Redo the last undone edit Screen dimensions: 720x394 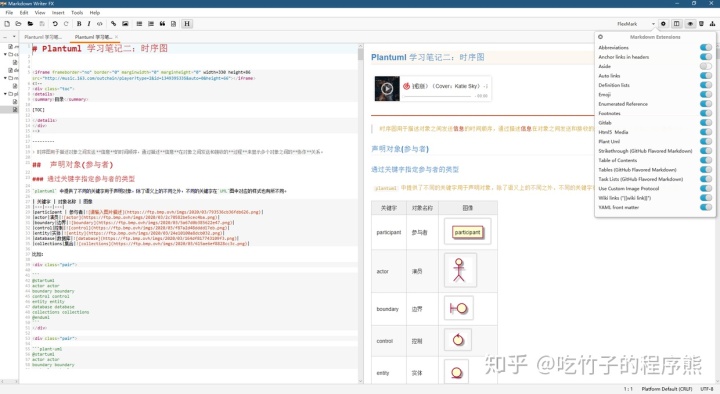[x=66, y=24]
